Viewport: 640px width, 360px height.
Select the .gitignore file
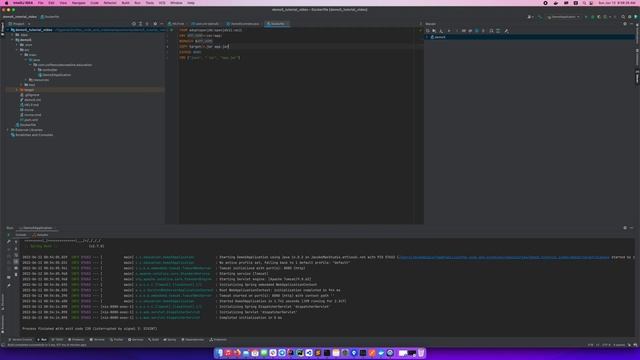pyautogui.click(x=30, y=95)
